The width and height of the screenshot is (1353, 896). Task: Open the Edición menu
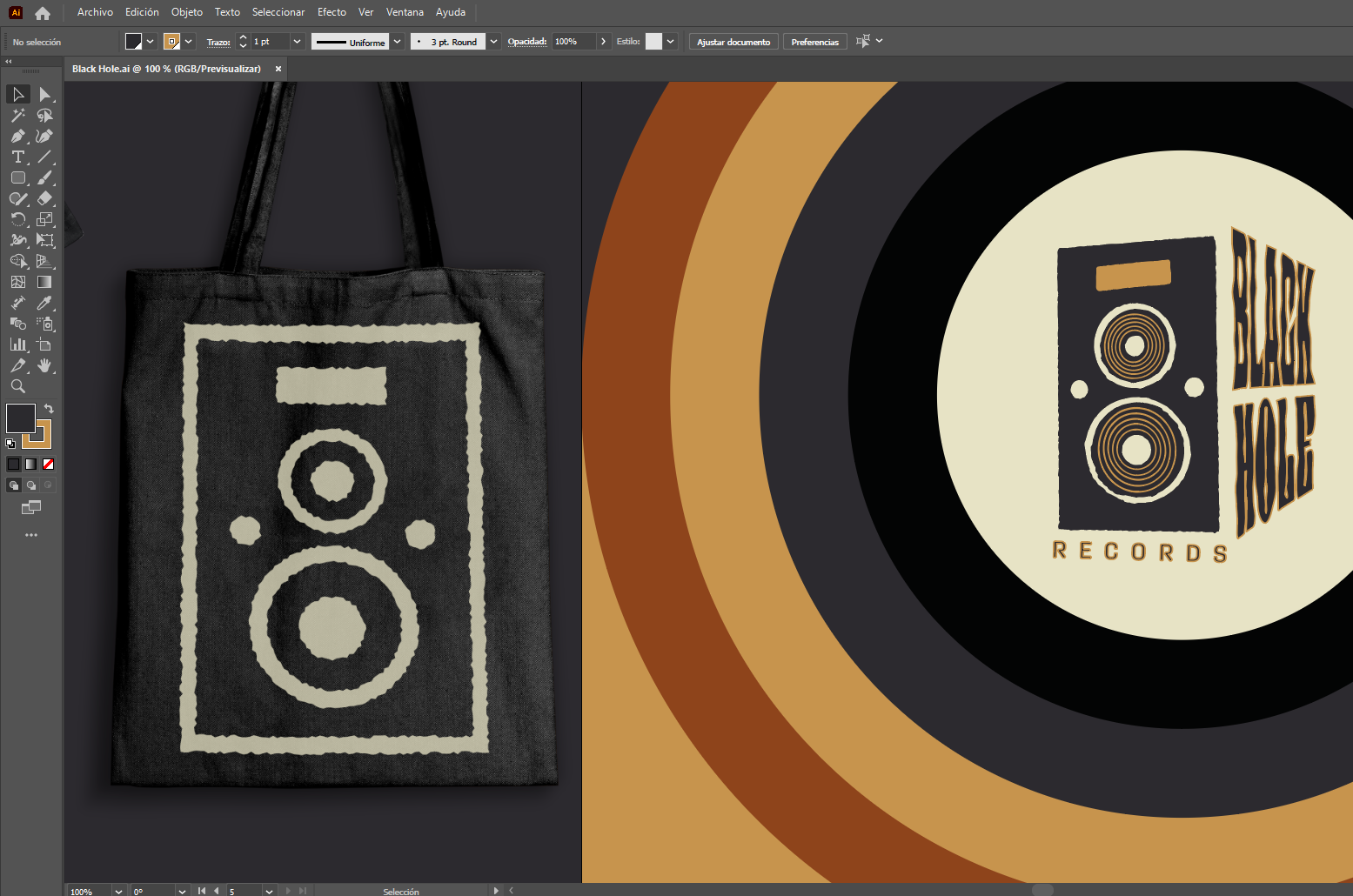[x=142, y=12]
